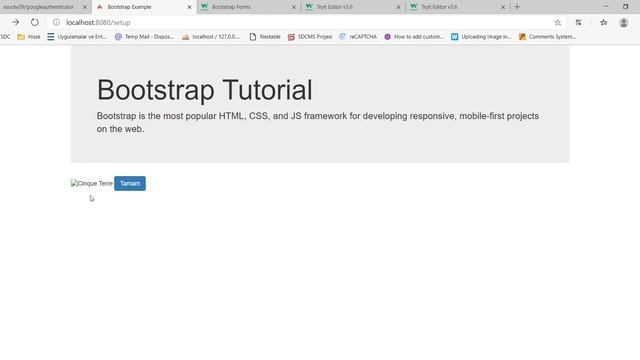This screenshot has height=360, width=640.
Task: Open the Uploading Image in... bookmark
Action: pos(481,37)
